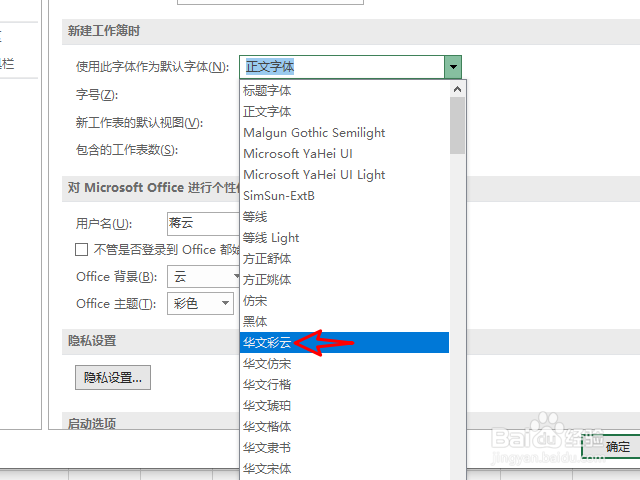Viewport: 640px width, 480px height.
Task: Click the 用户名 input field
Action: [203, 224]
